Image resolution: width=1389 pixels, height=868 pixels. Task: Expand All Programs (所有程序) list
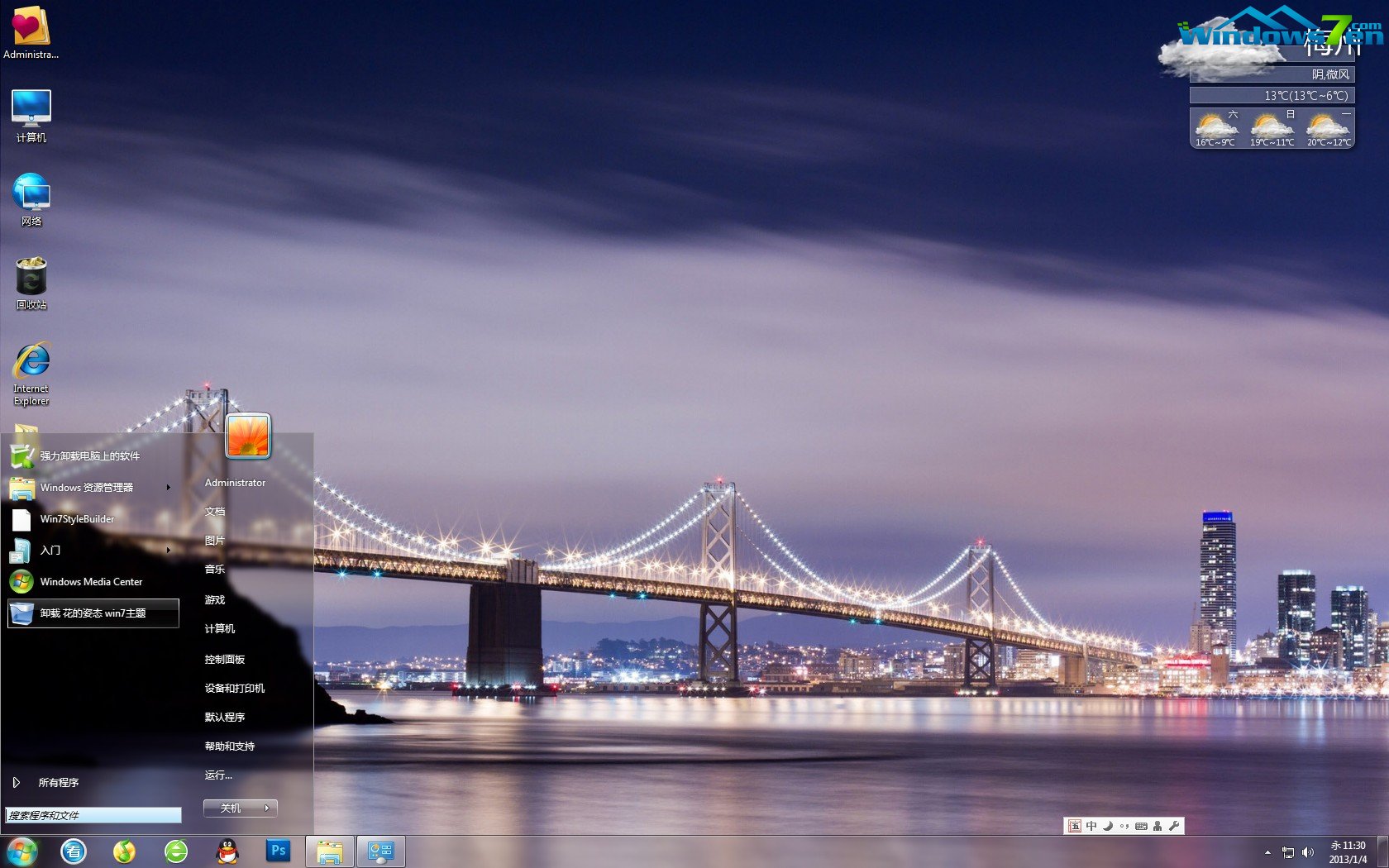pyautogui.click(x=58, y=782)
